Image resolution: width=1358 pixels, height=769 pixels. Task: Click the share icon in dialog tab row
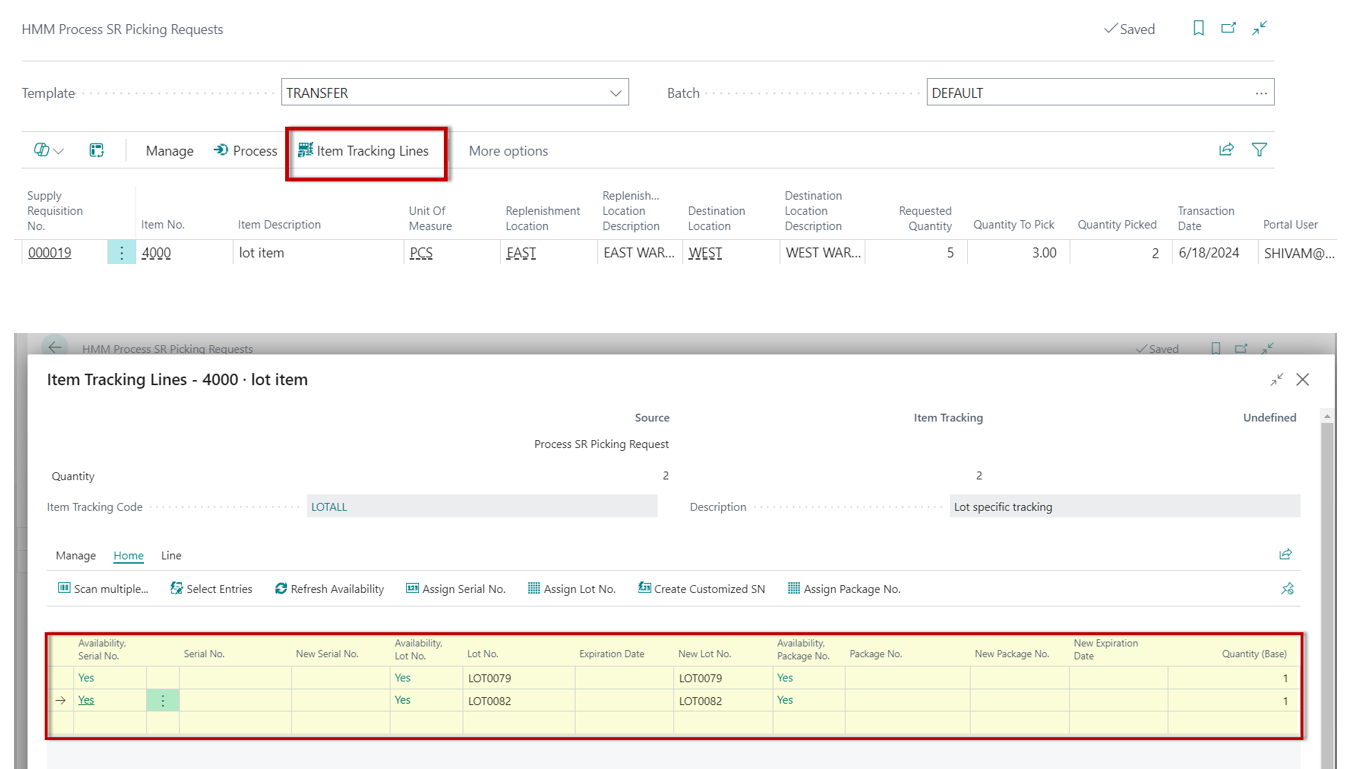[x=1286, y=554]
